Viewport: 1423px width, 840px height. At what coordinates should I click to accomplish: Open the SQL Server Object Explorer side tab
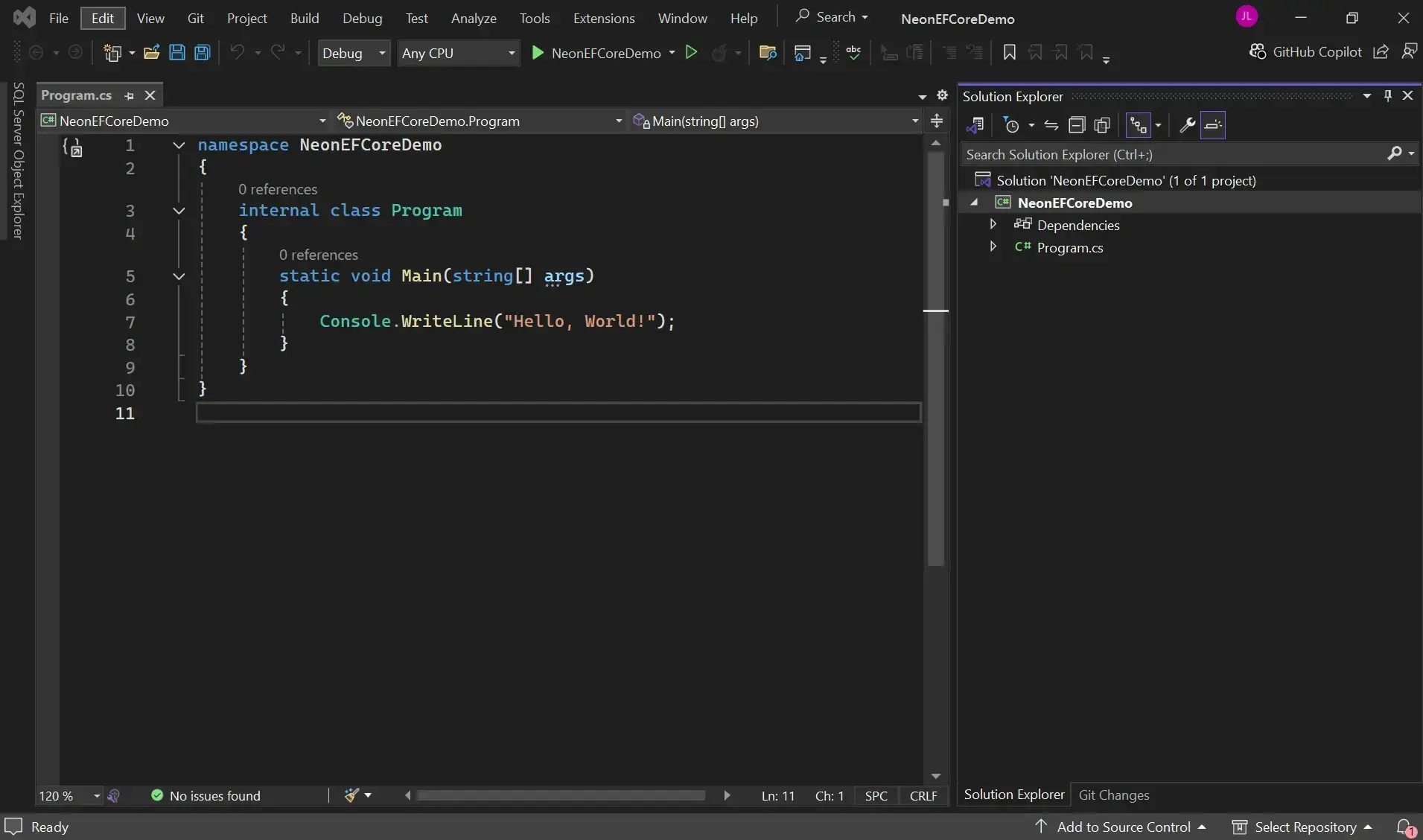coord(19,160)
